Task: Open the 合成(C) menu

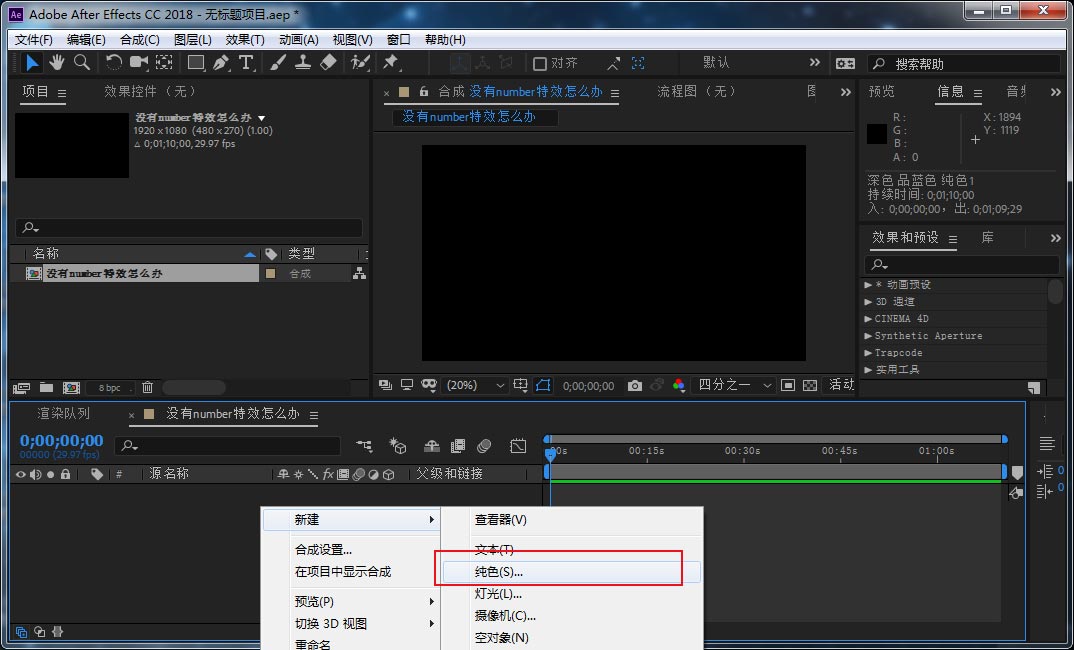Action: point(139,39)
